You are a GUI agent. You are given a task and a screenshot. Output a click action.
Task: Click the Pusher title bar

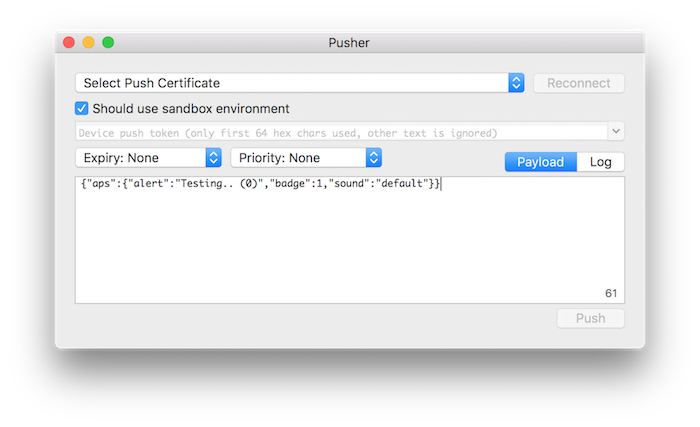[349, 43]
